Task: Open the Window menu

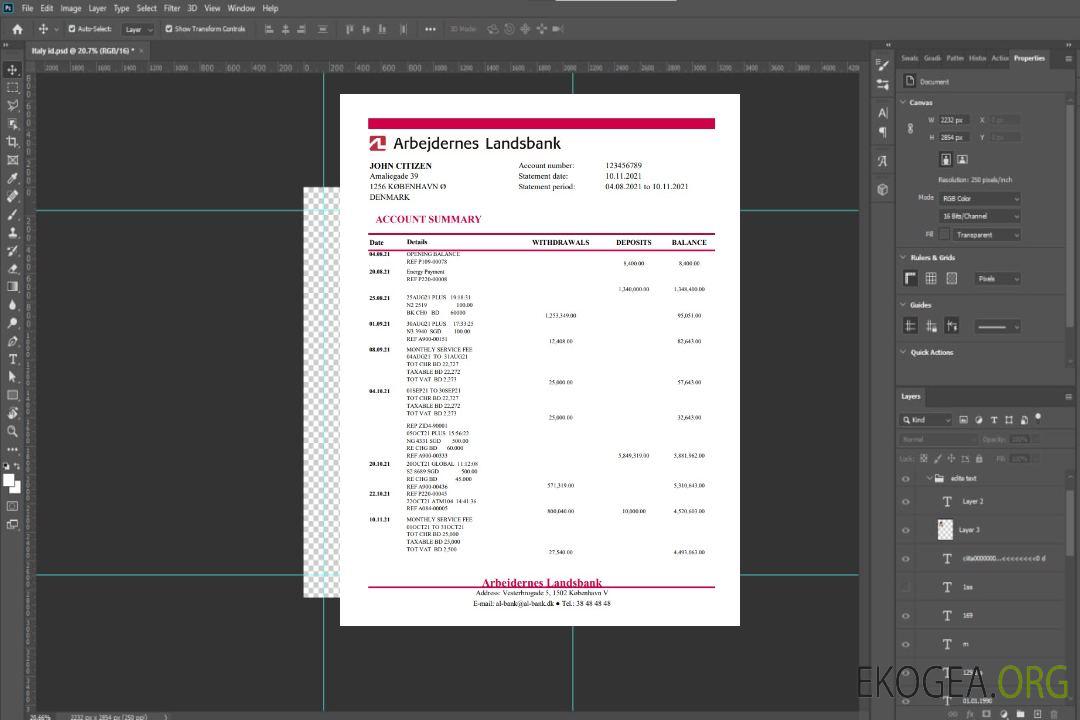Action: [x=241, y=8]
